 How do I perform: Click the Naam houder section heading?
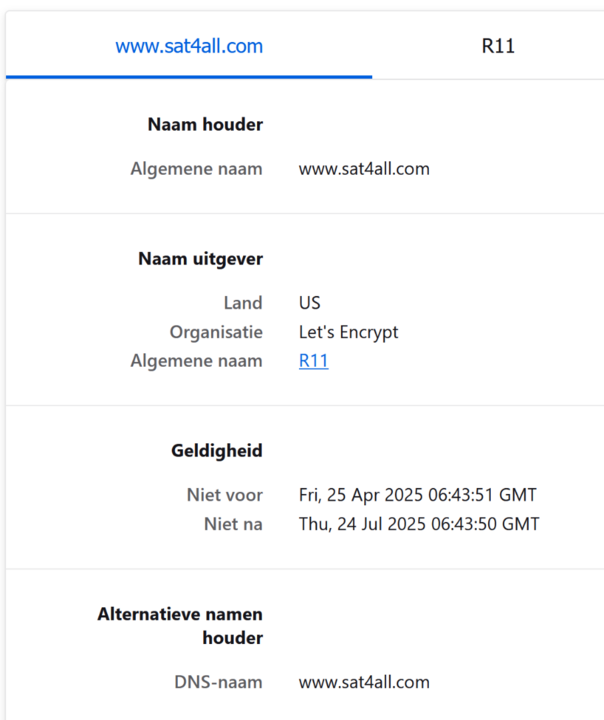click(205, 125)
